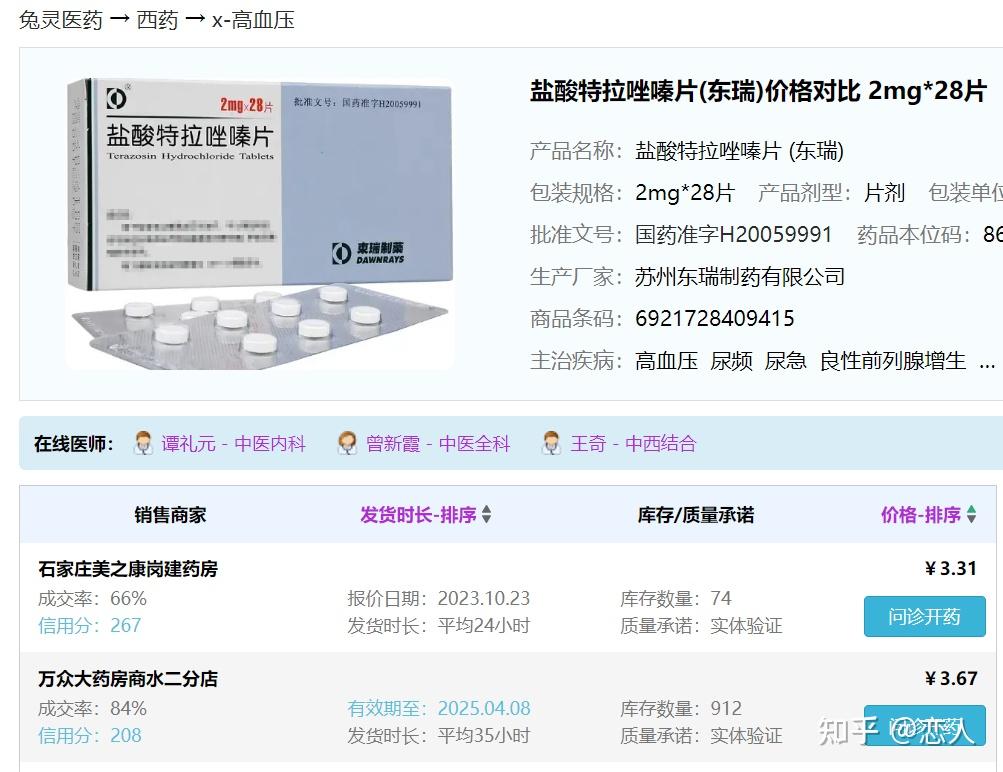This screenshot has width=1003, height=772.
Task: Open 兔灵医药 breadcrumb link
Action: tap(61, 20)
